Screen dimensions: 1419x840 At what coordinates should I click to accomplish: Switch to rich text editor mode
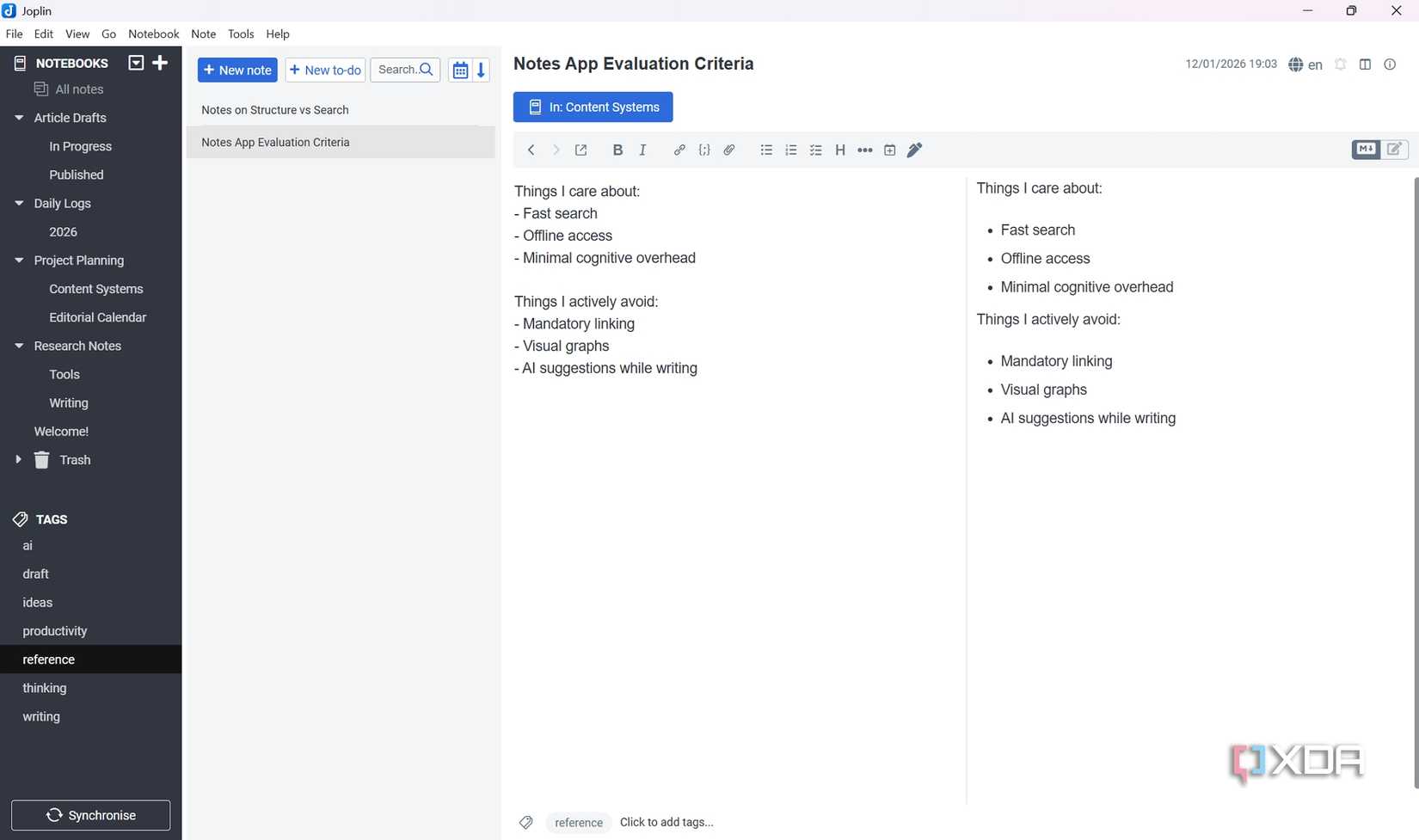pos(1395,150)
